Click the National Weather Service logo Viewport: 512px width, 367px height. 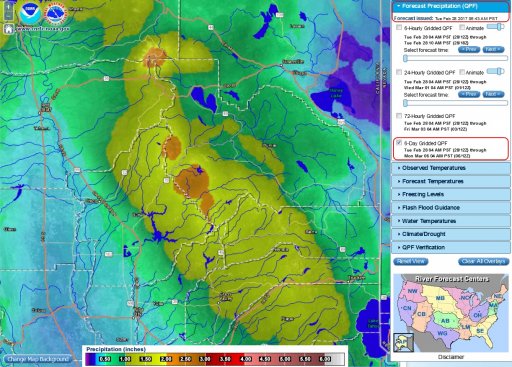tap(56, 14)
